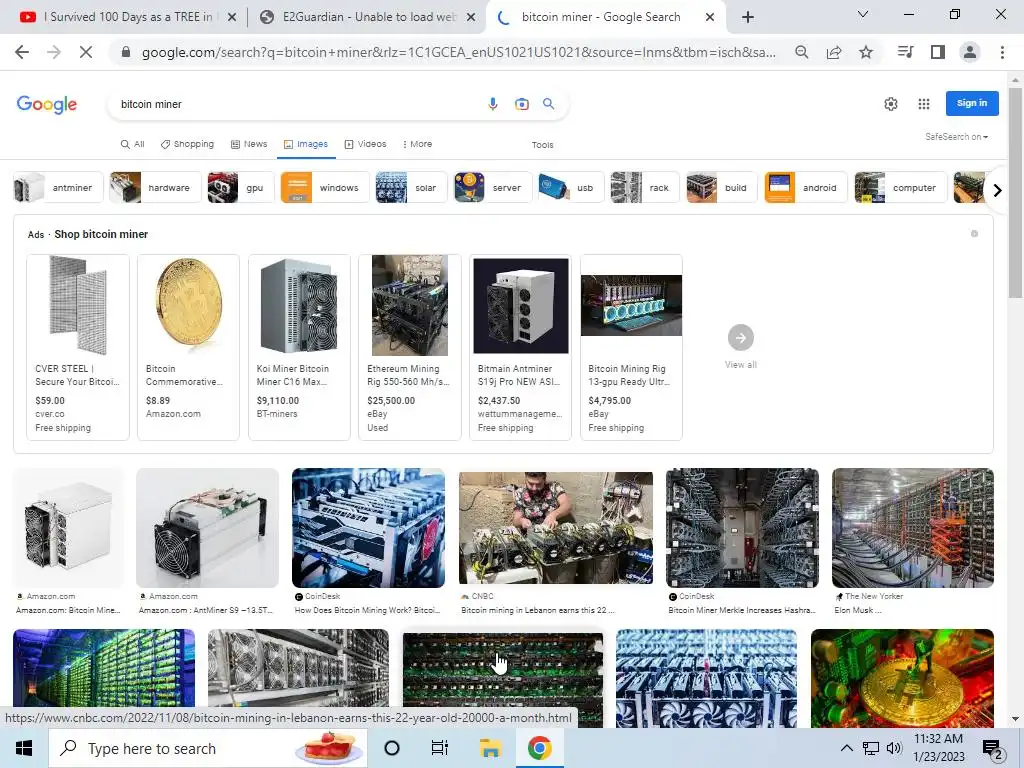Viewport: 1024px width, 768px height.
Task: Click the address bar URL
Action: (458, 52)
